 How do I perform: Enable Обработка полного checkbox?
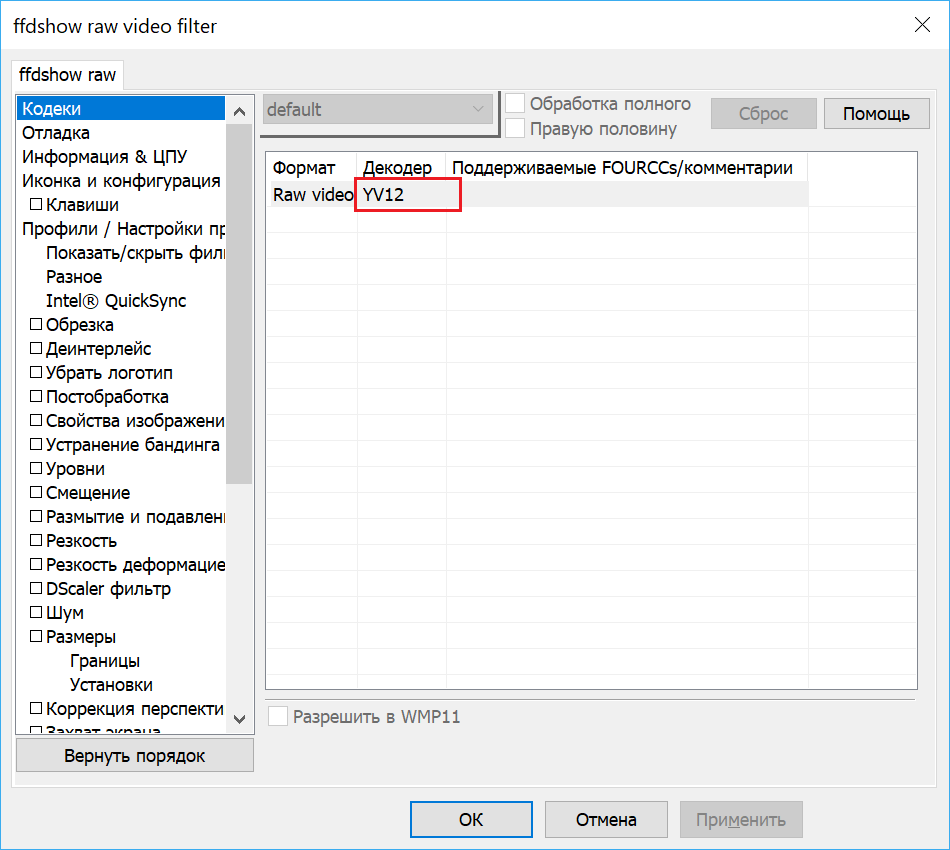pos(516,104)
